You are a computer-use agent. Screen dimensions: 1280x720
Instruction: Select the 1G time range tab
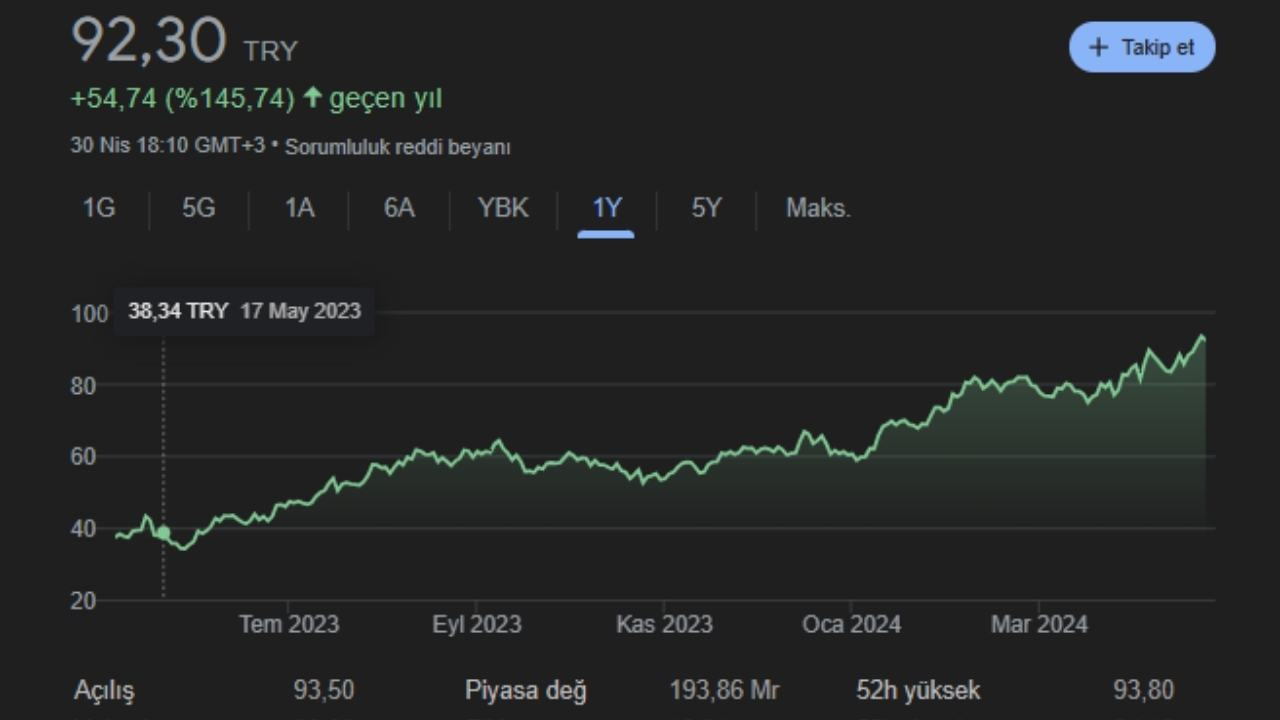coord(99,208)
